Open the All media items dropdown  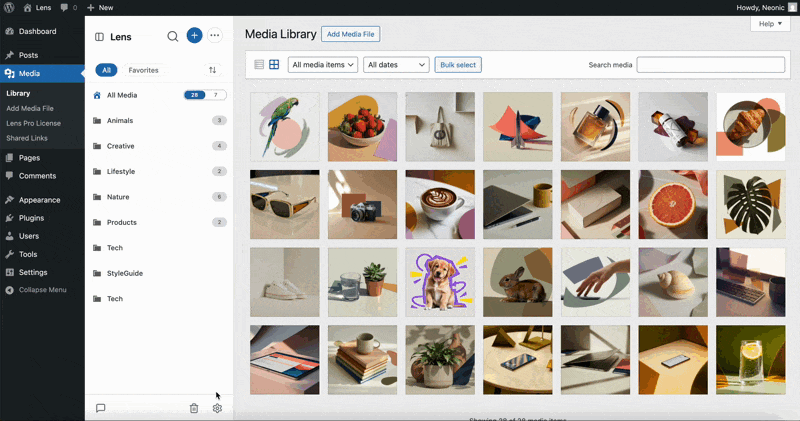[323, 65]
